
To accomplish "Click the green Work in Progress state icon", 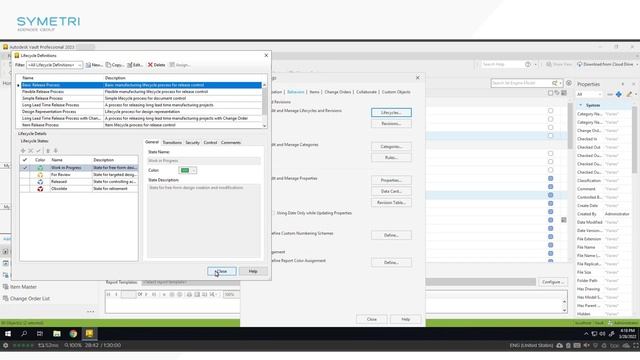I will click(40, 168).
